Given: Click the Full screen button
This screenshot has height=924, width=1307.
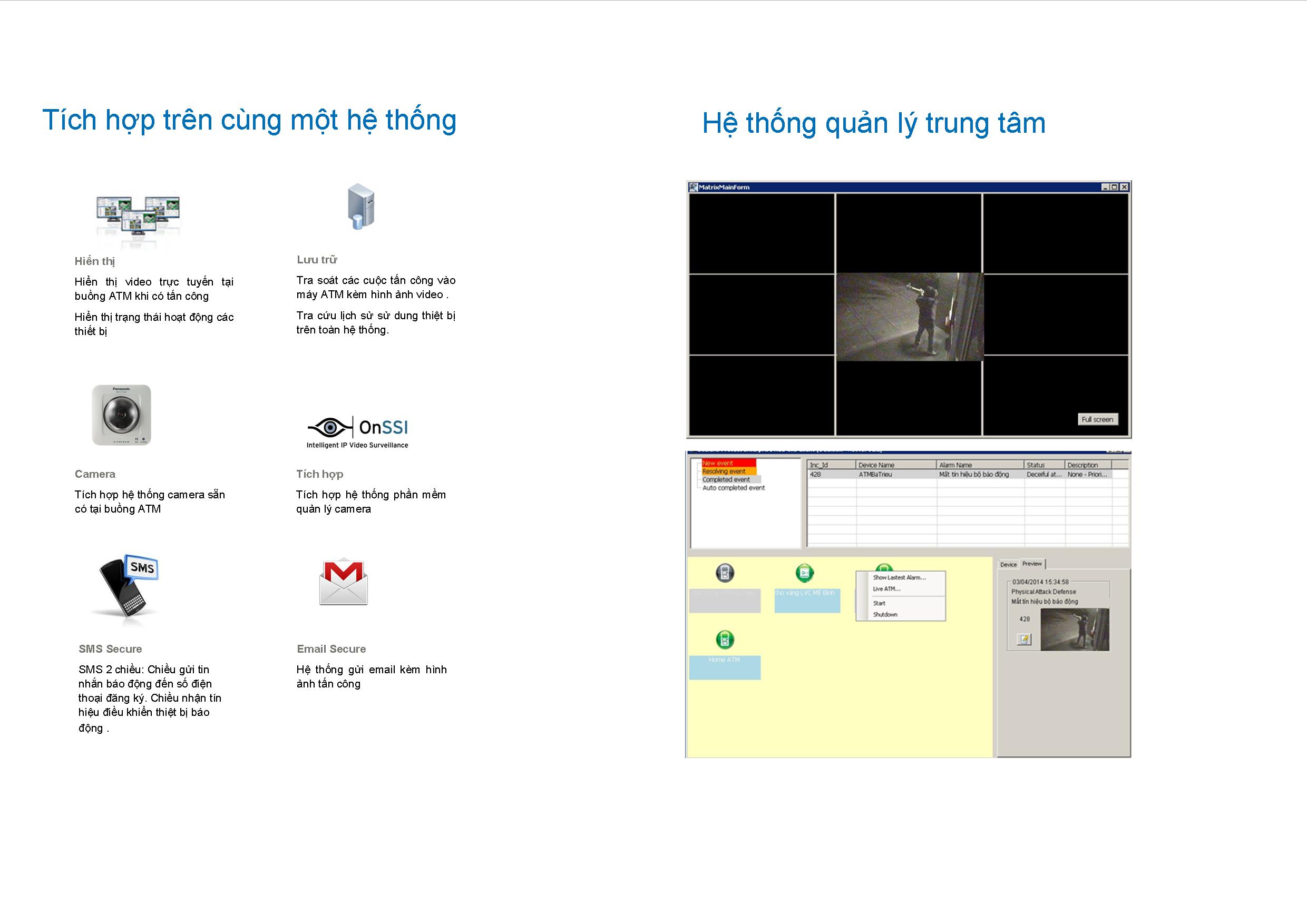Looking at the screenshot, I should pyautogui.click(x=1098, y=419).
